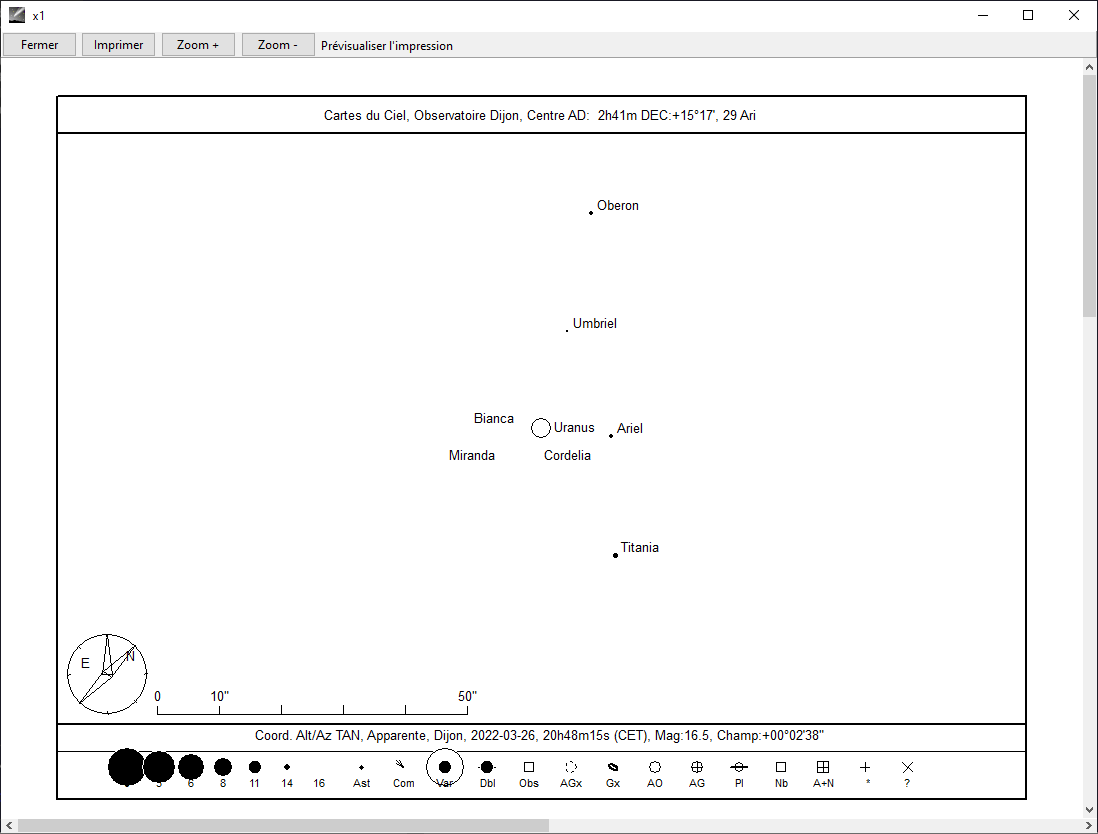Click the magnitude 8 star legend dot

tap(223, 767)
